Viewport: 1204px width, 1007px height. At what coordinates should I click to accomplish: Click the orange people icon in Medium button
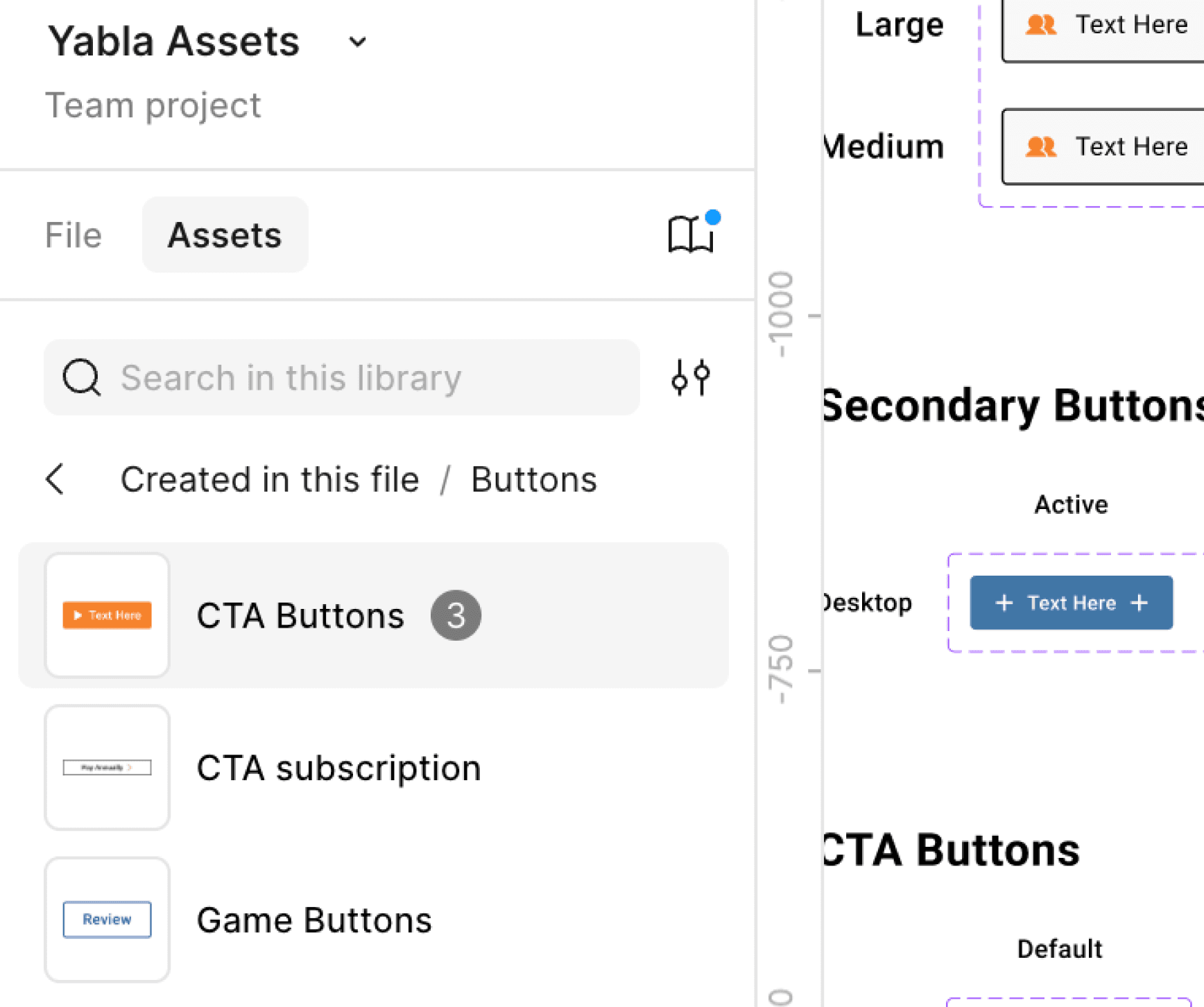[x=1041, y=147]
